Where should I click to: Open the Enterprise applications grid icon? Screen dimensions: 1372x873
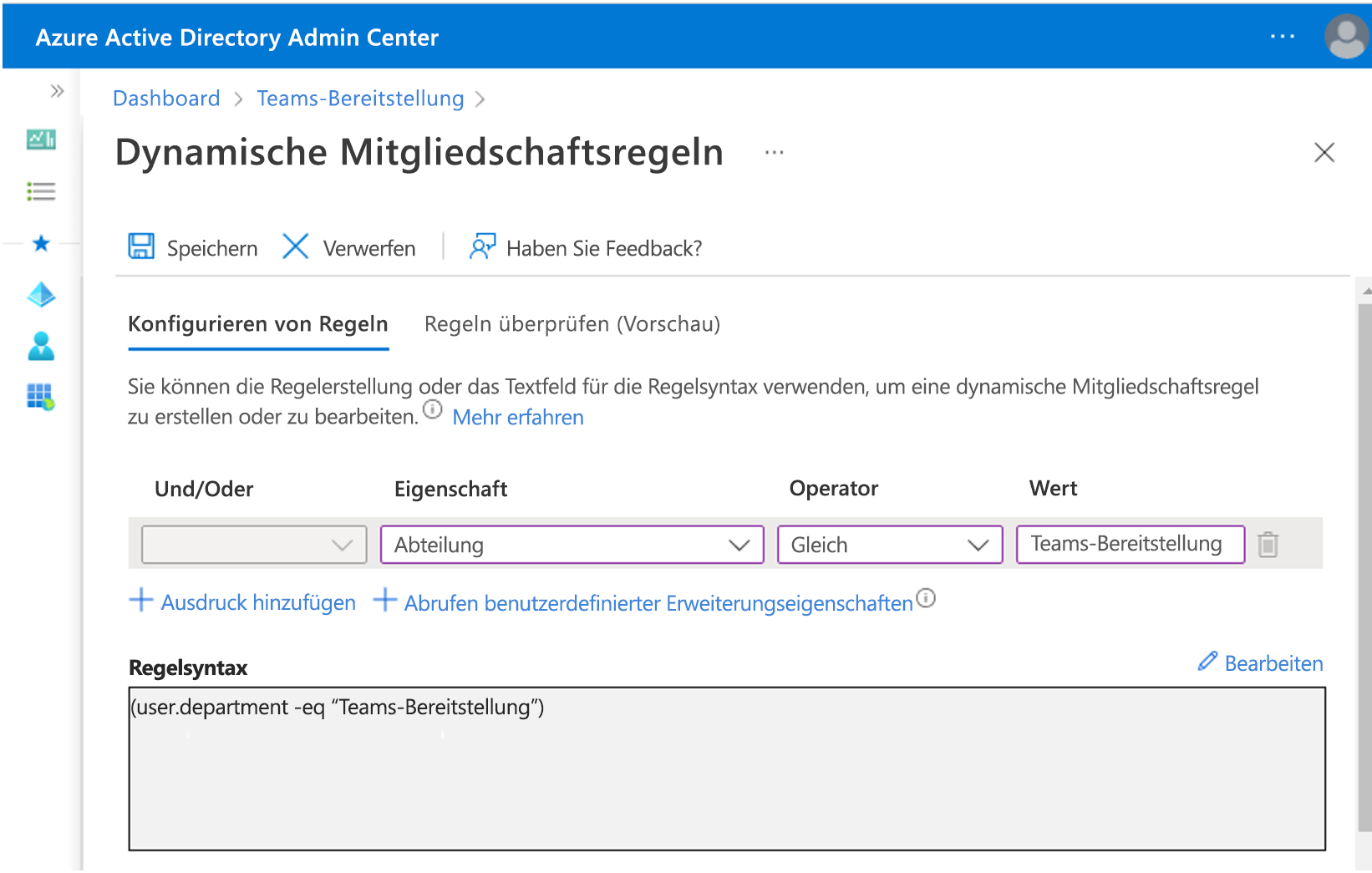pos(41,397)
